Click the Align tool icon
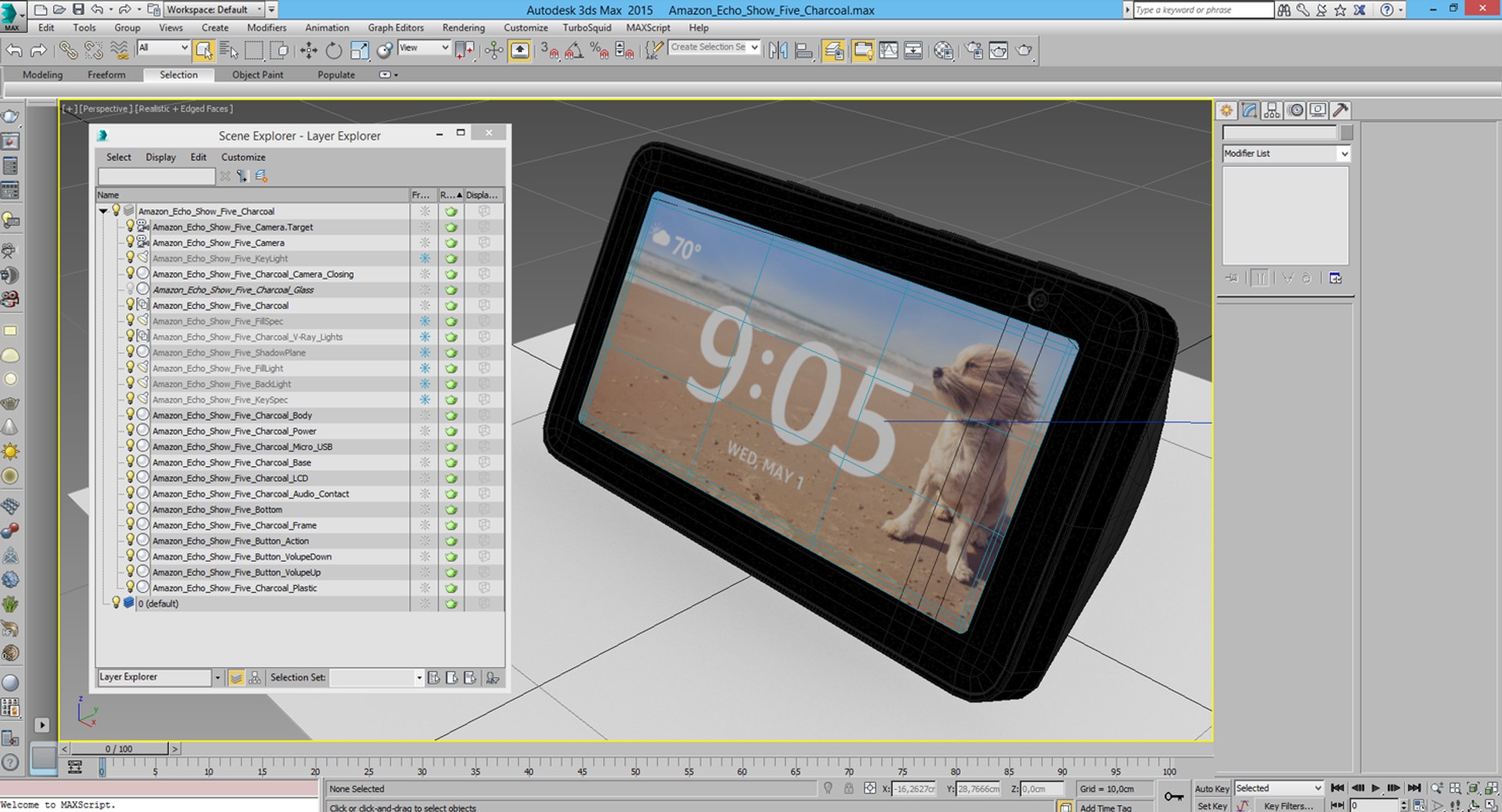The height and width of the screenshot is (812, 1502). pyautogui.click(x=803, y=51)
